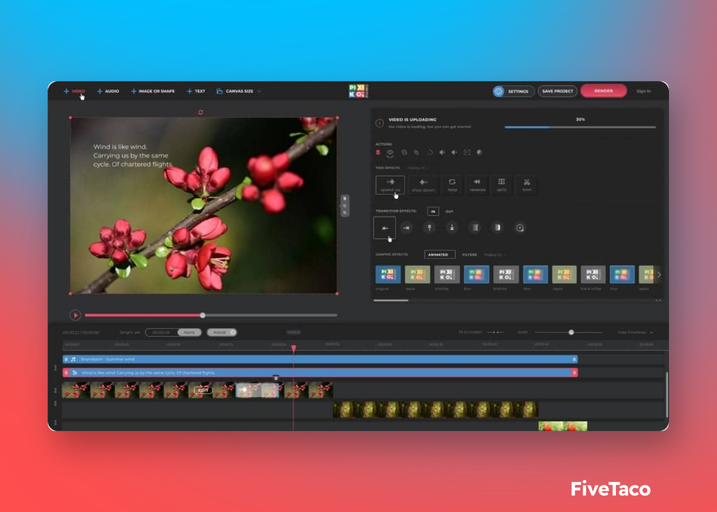717x512 pixels.
Task: Apply the speed up time effect
Action: point(390,185)
